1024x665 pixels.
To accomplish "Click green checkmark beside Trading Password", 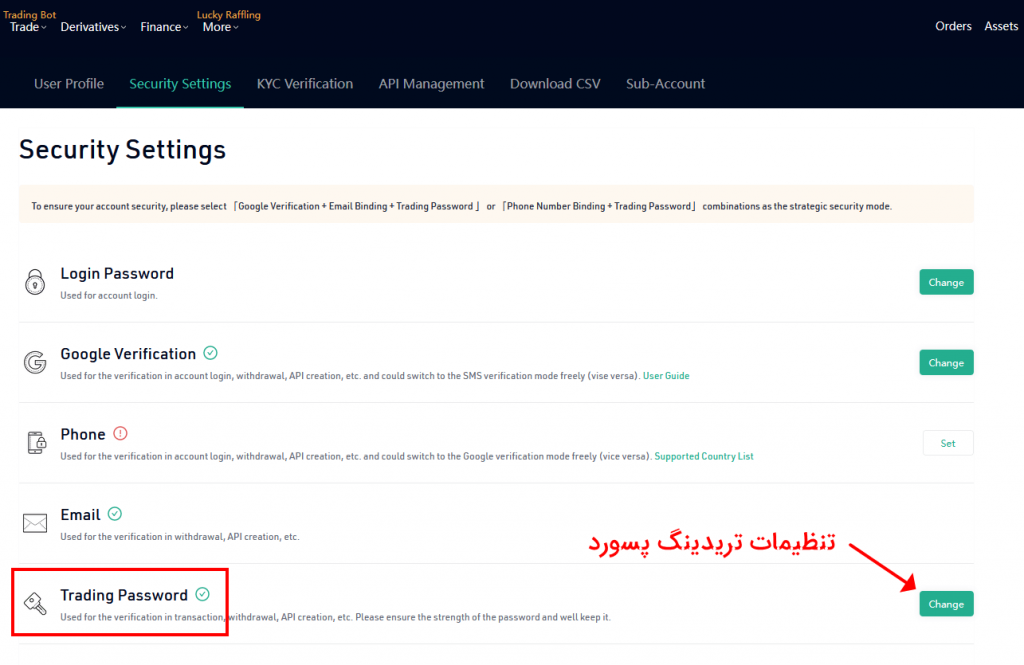I will click(203, 594).
